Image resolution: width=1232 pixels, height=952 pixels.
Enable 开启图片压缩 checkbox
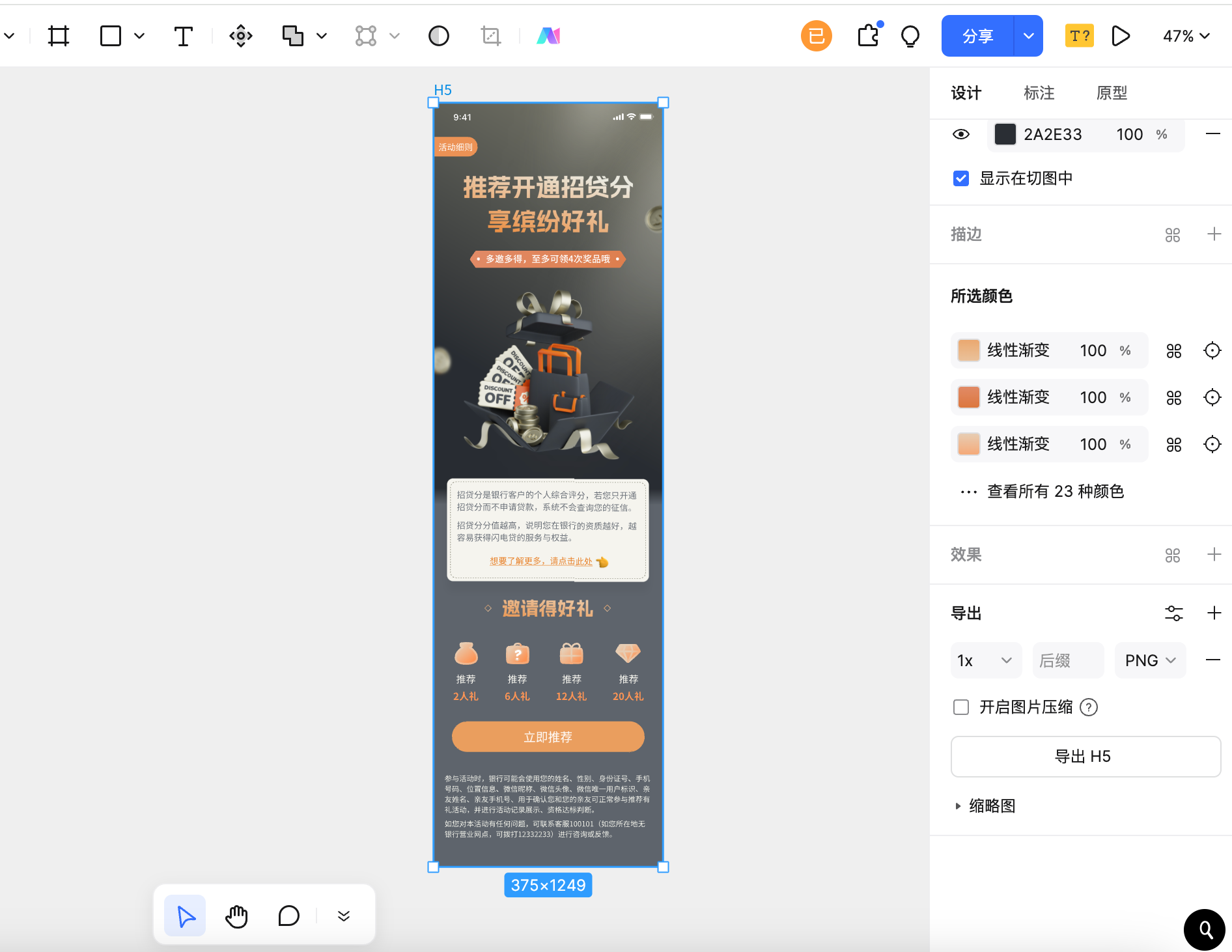coord(961,707)
